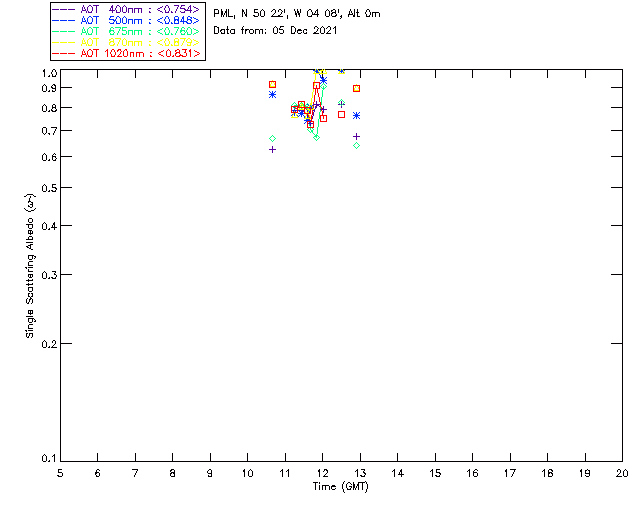640x512 pixels.
Task: Pick the yellow AOT 870nm legend entry
Action: (x=126, y=42)
